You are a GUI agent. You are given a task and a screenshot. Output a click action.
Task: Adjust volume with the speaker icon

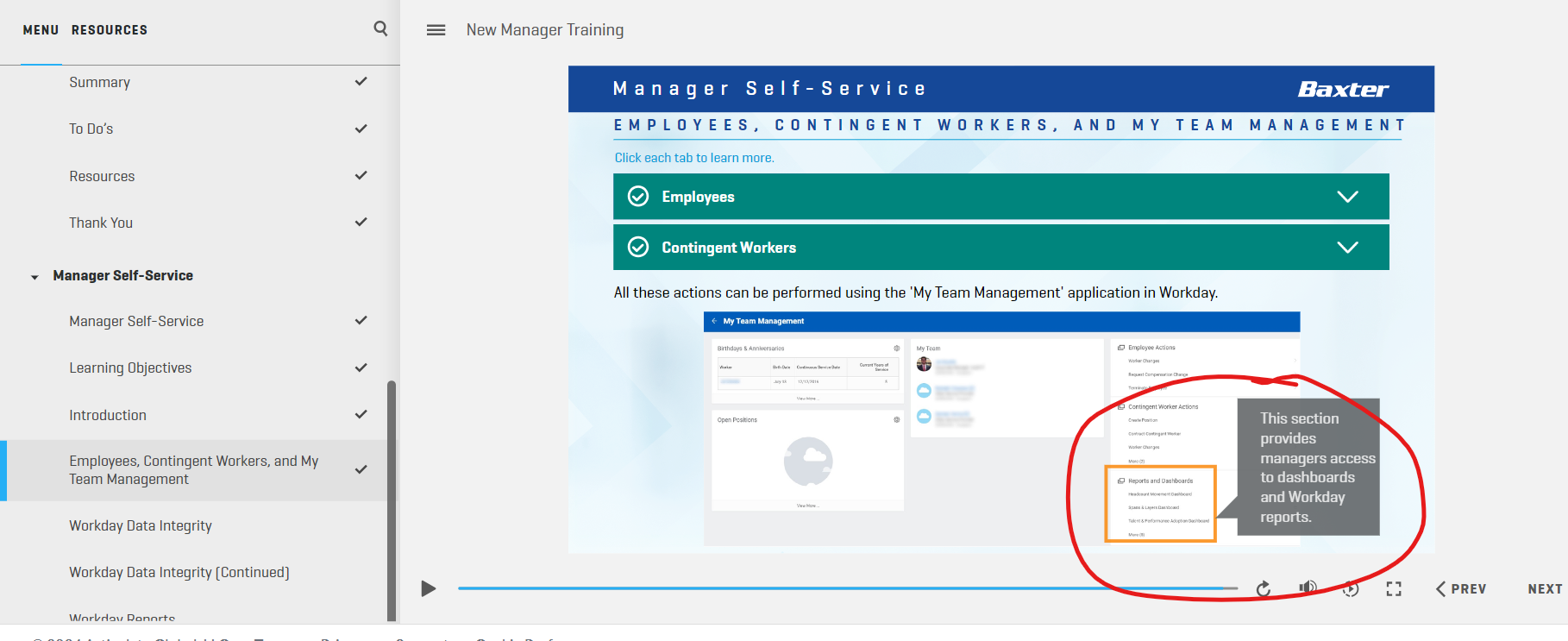click(1308, 588)
